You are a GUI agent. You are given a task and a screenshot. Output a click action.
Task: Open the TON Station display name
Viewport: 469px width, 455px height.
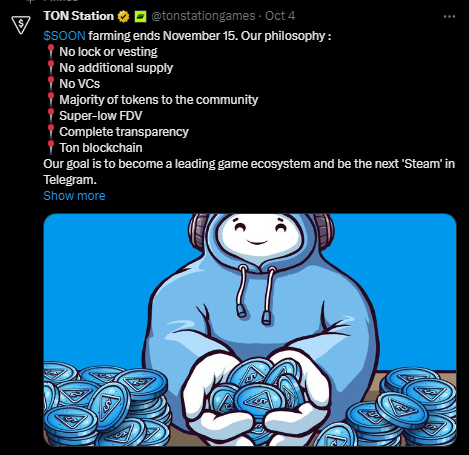tap(79, 16)
